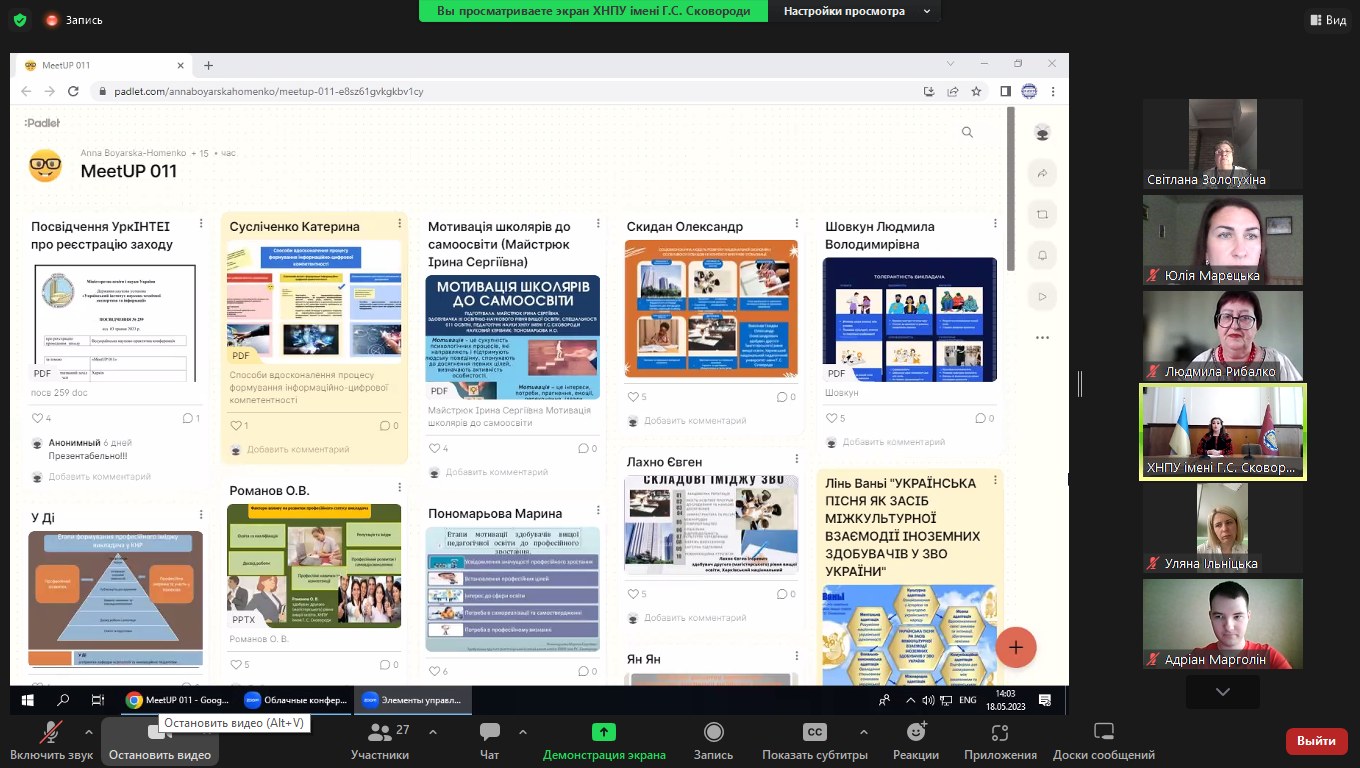Click Добавить комментарий under Сусліченко Катерина post
The image size is (1360, 768).
coord(298,450)
